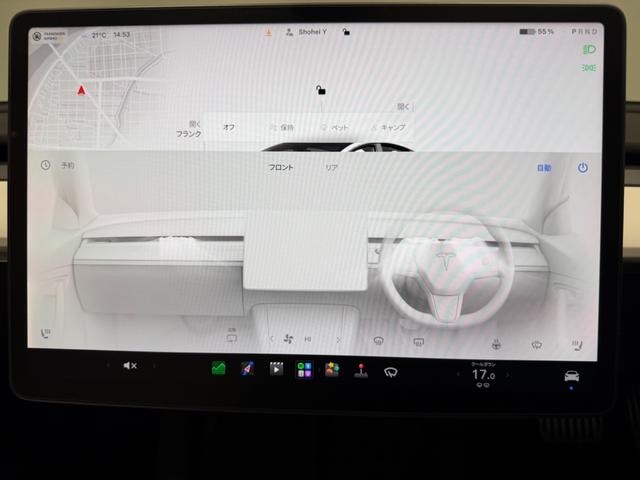Screen dimensions: 640x480
Task: Tap the 21°C outside temperature reading
Action: click(x=98, y=35)
